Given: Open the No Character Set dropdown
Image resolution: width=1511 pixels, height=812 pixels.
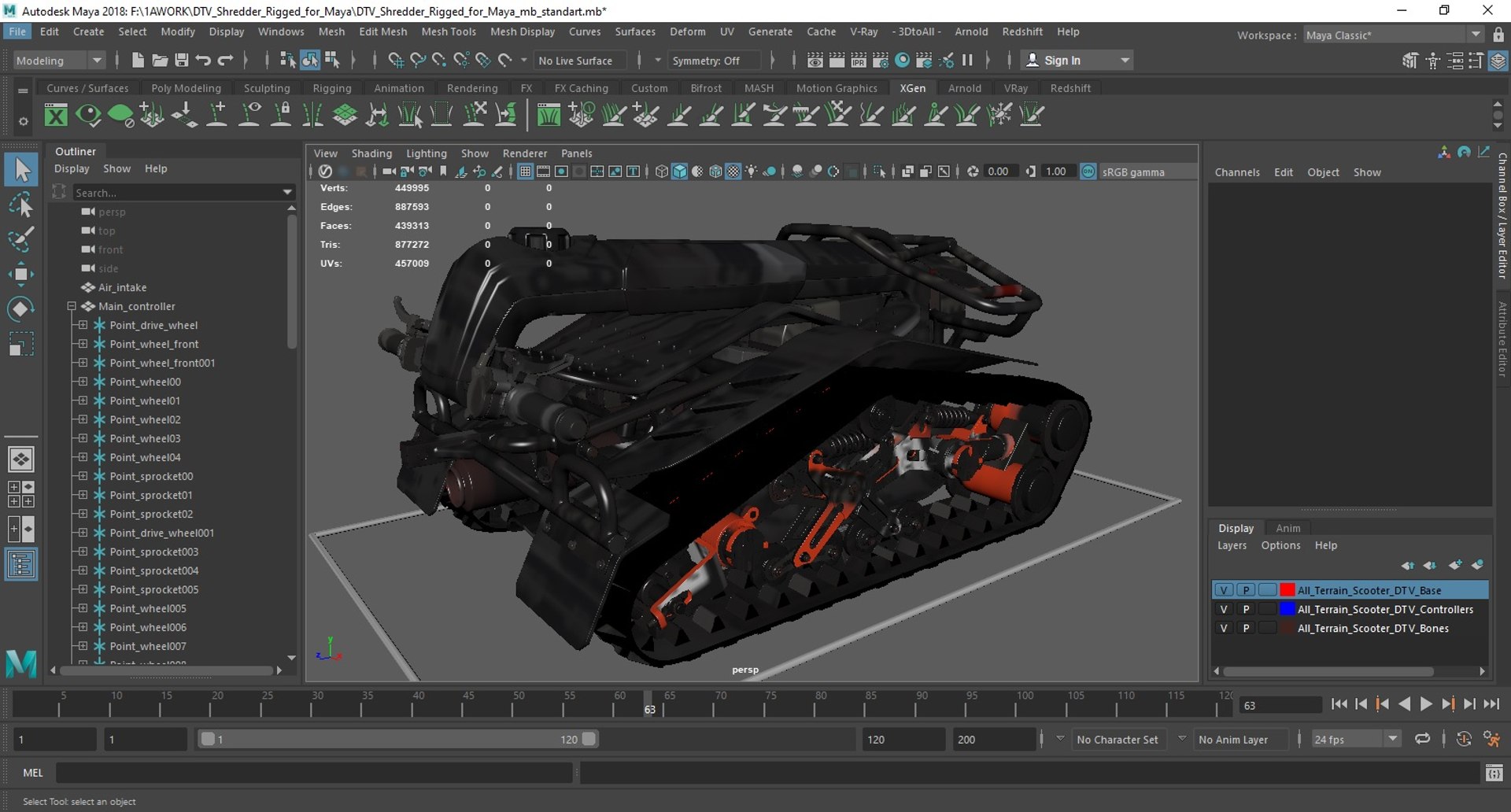Looking at the screenshot, I should coord(1116,740).
